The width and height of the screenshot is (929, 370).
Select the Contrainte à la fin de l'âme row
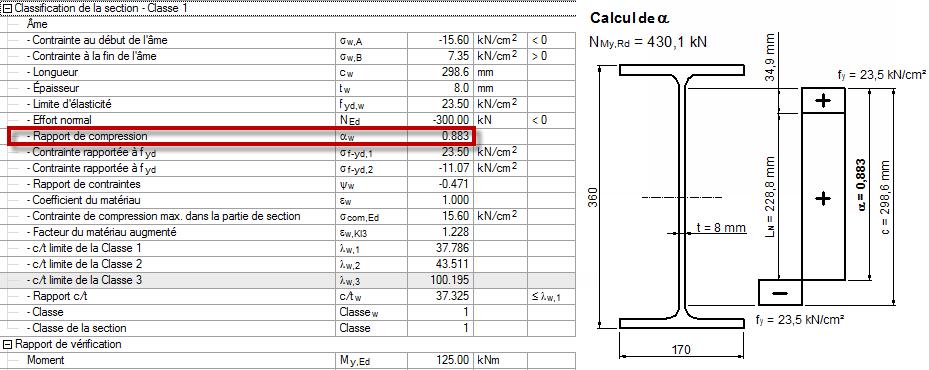tap(287, 56)
